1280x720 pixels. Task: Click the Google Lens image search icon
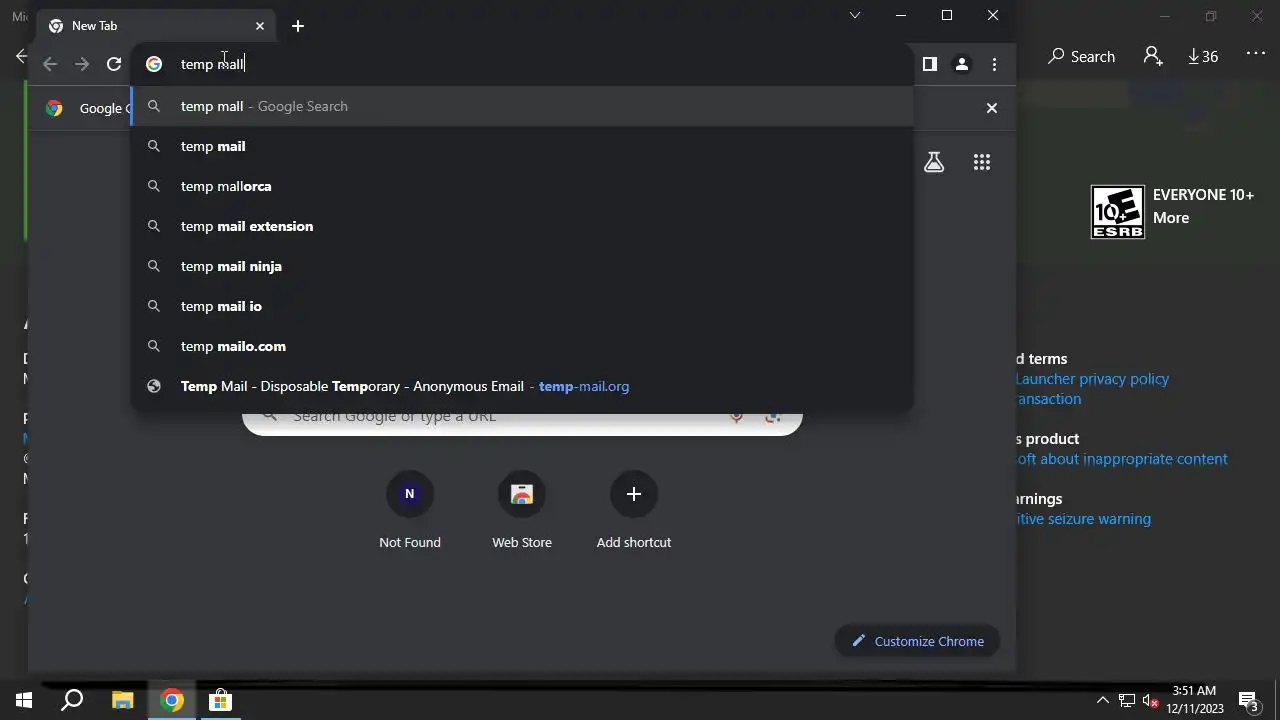[x=772, y=416]
